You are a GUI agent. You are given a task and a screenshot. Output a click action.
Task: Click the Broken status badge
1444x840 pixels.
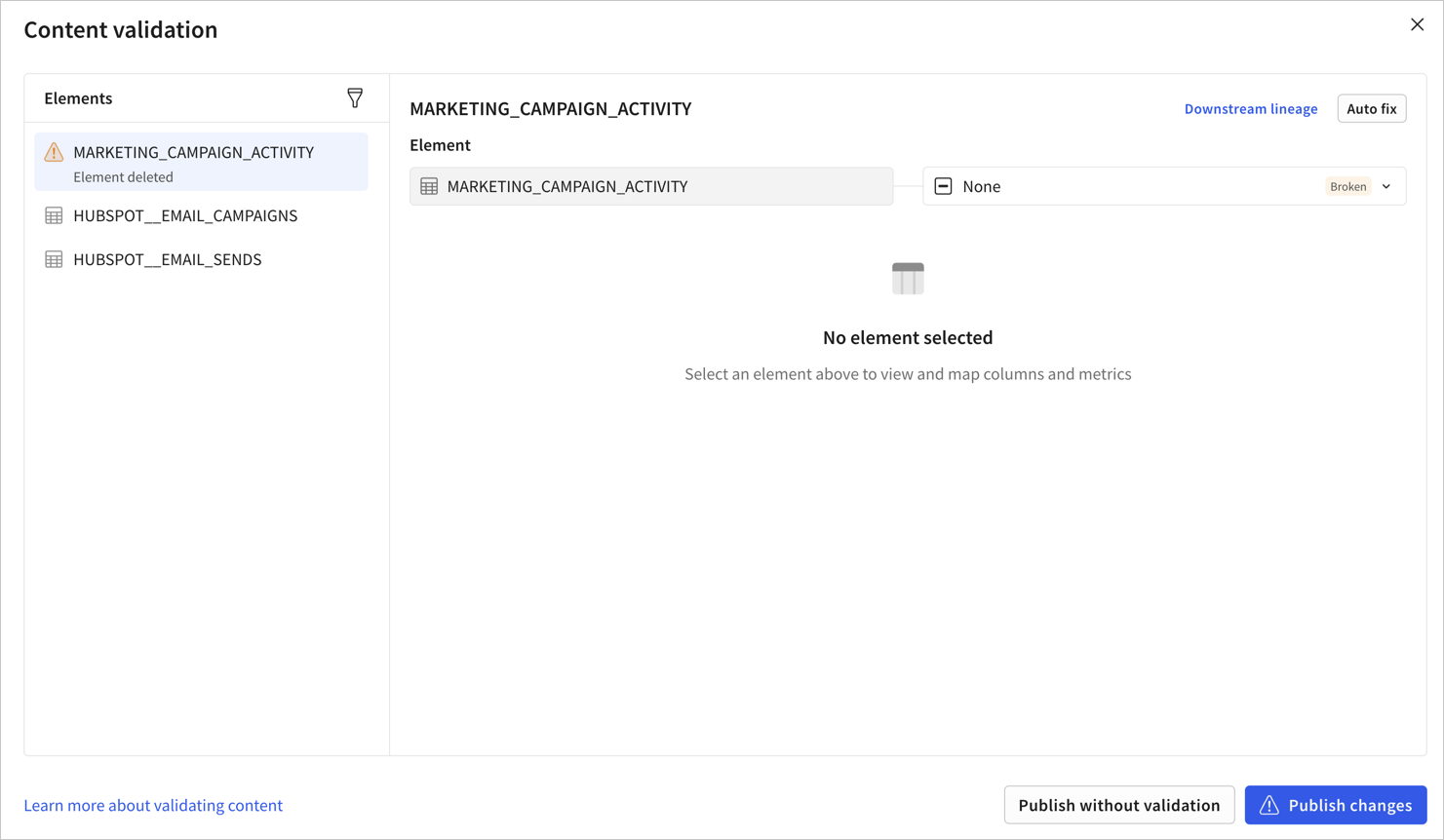coord(1347,186)
